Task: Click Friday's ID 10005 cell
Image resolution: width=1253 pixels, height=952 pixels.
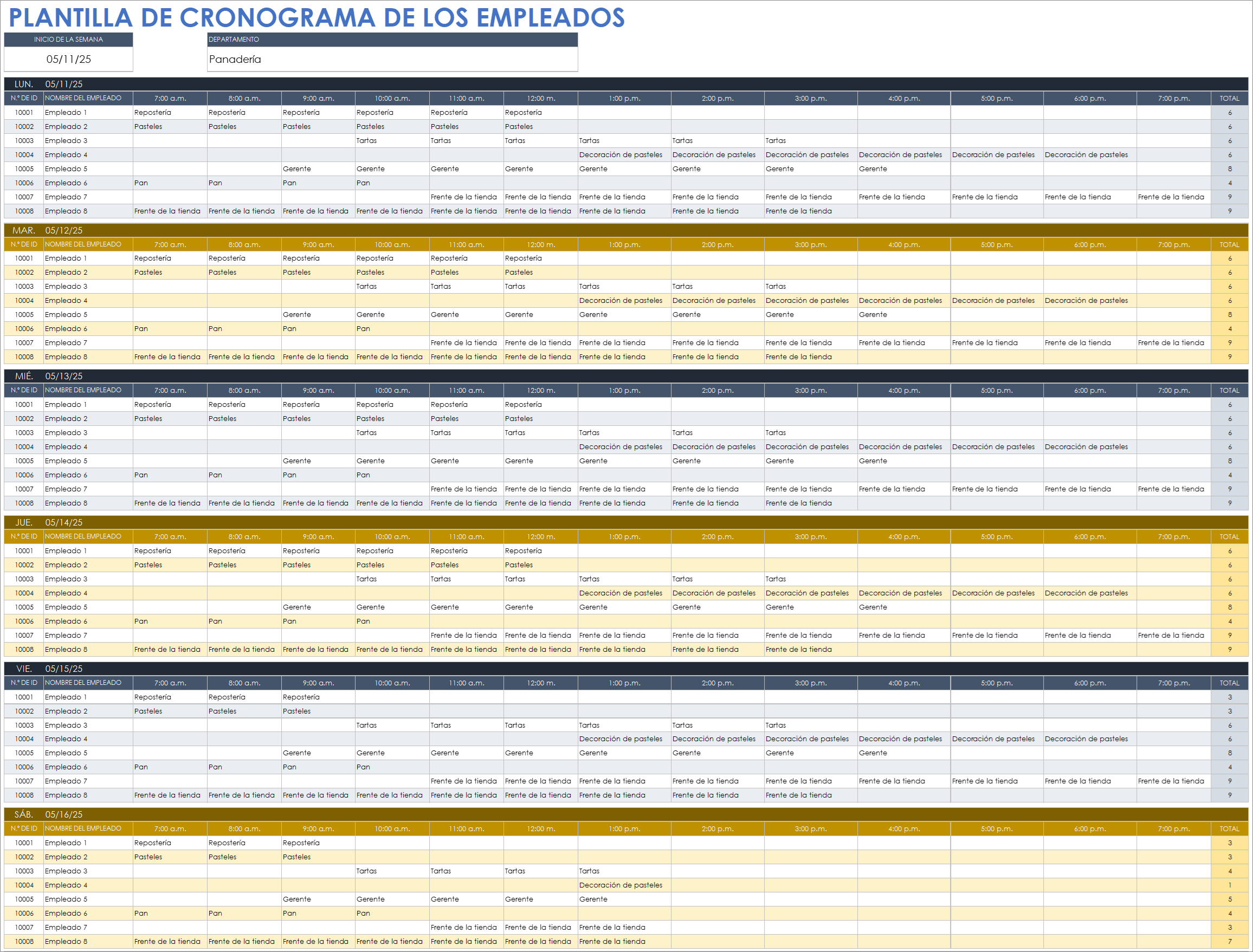Action: point(24,753)
